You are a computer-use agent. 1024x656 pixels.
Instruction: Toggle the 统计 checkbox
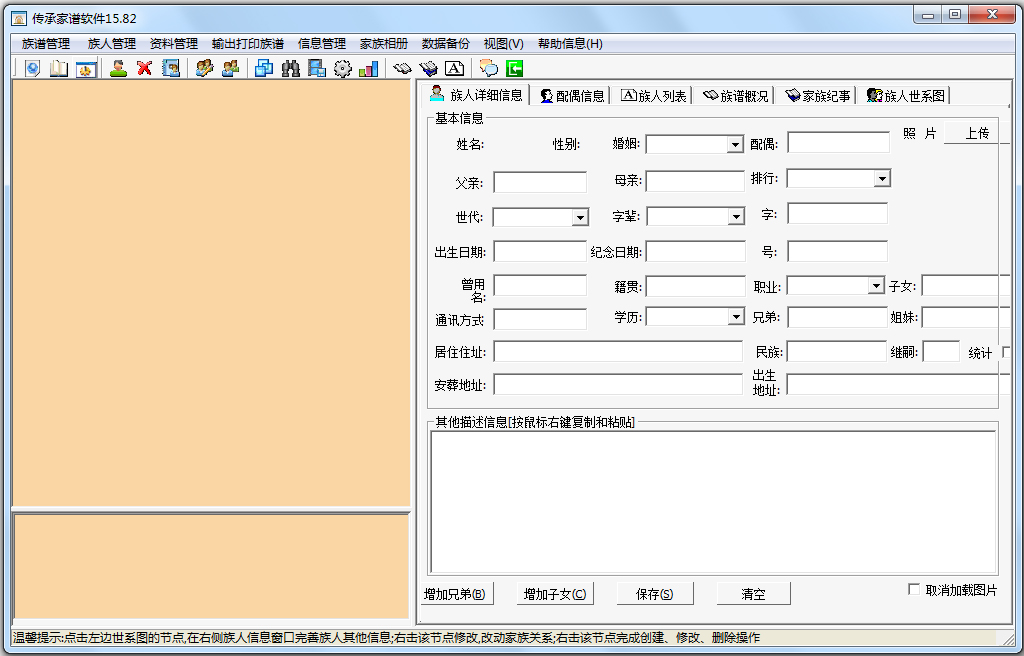click(1006, 352)
